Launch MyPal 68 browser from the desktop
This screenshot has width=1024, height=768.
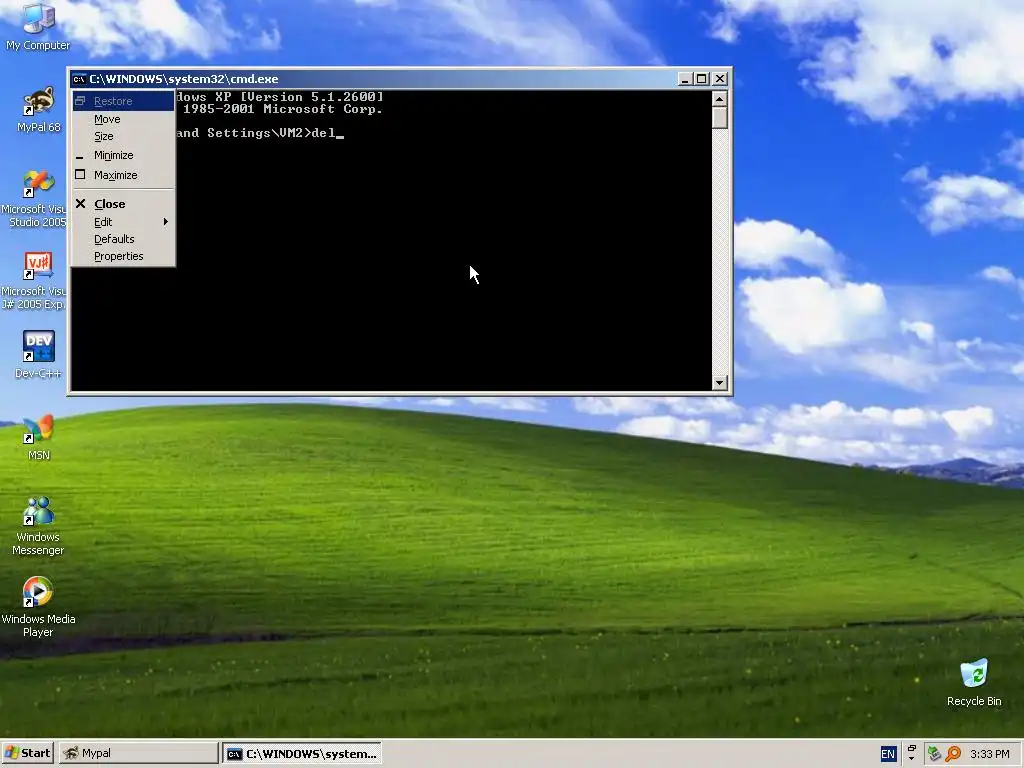tap(39, 109)
